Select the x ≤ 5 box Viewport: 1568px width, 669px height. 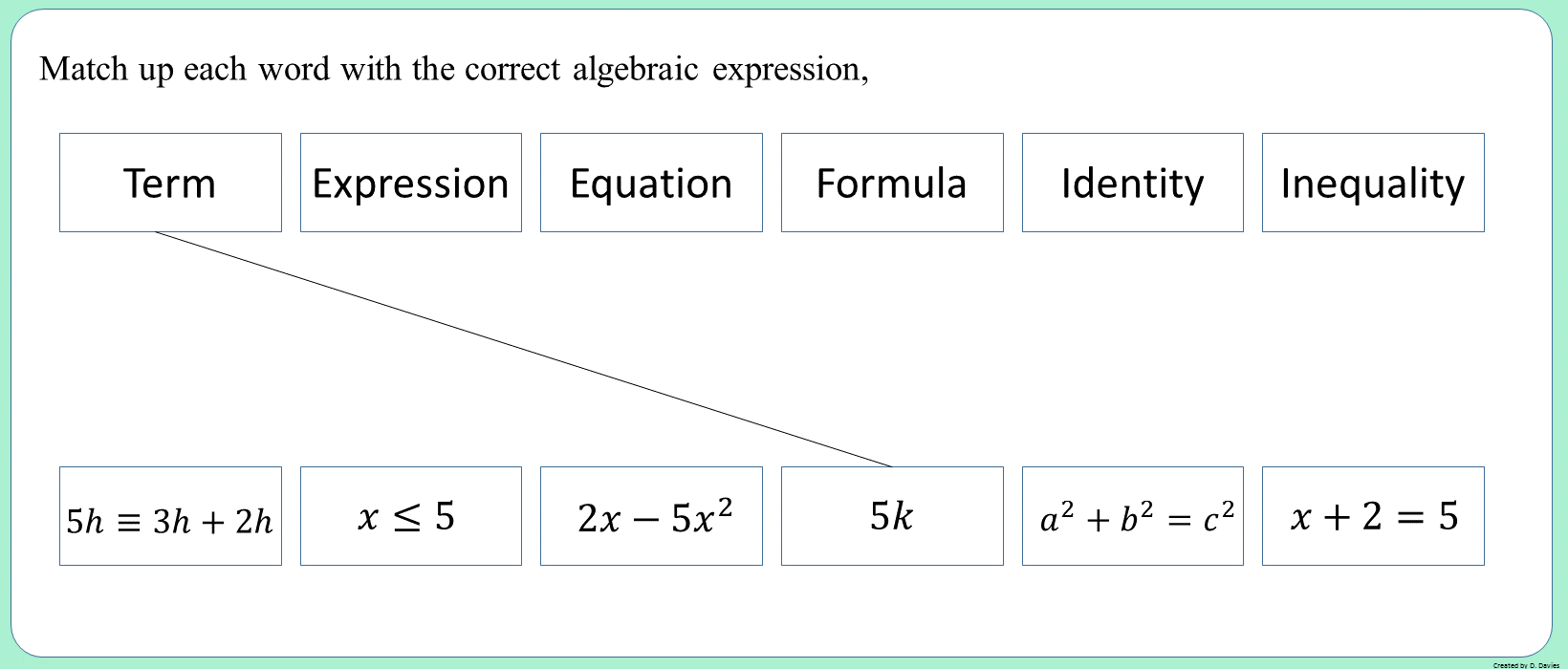411,516
